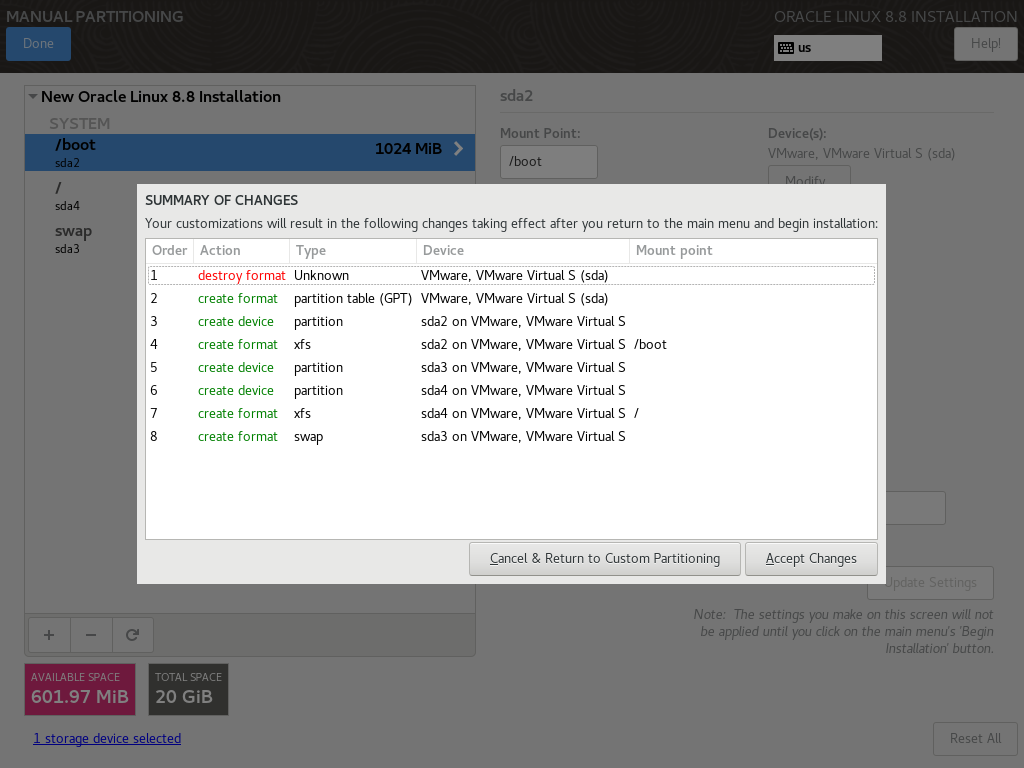Click the 1024 MiB size on /boot row
The image size is (1024, 768).
(408, 149)
